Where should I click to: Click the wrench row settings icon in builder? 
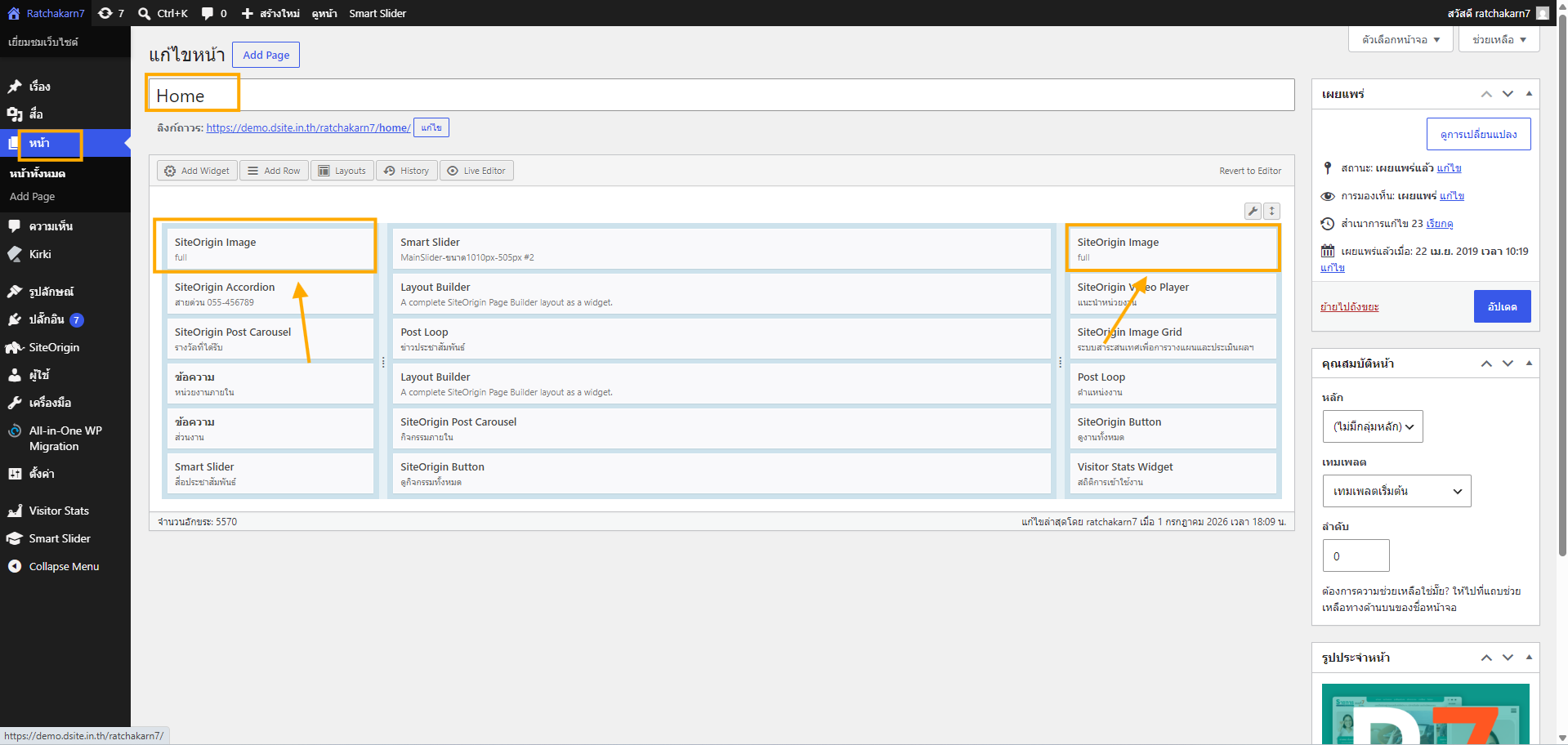click(1253, 211)
